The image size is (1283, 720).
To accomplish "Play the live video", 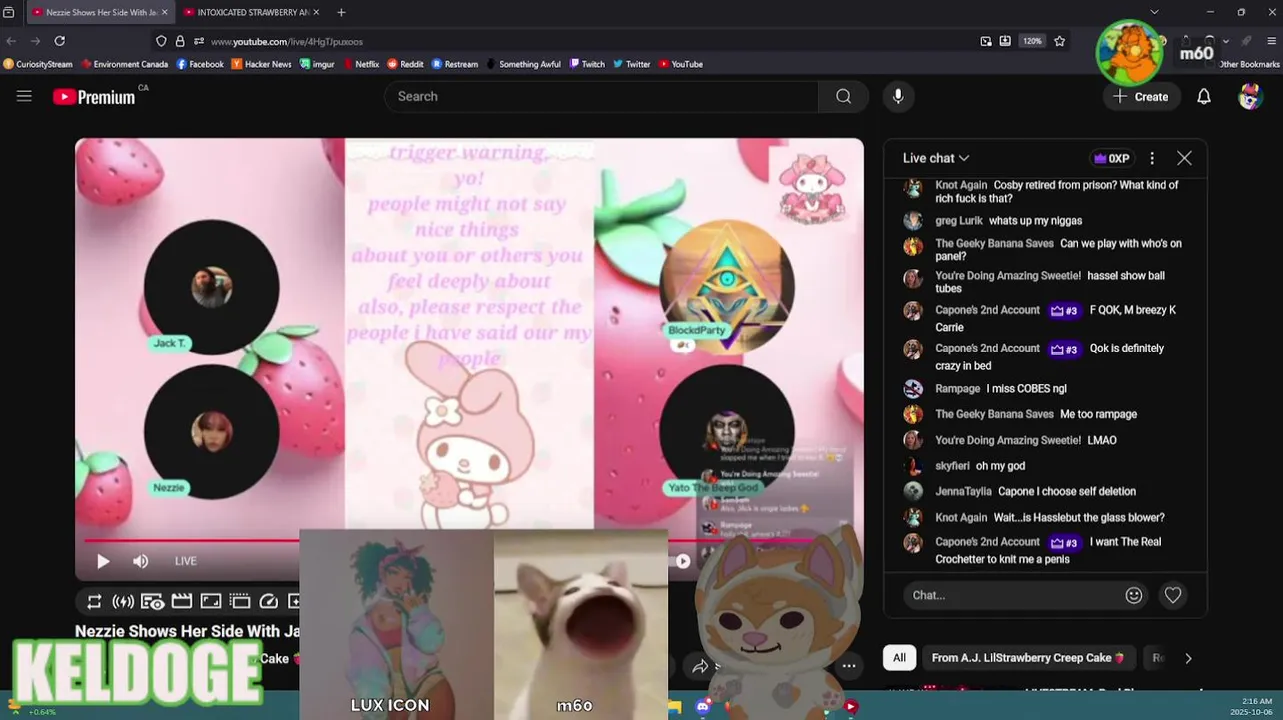I will 103,561.
